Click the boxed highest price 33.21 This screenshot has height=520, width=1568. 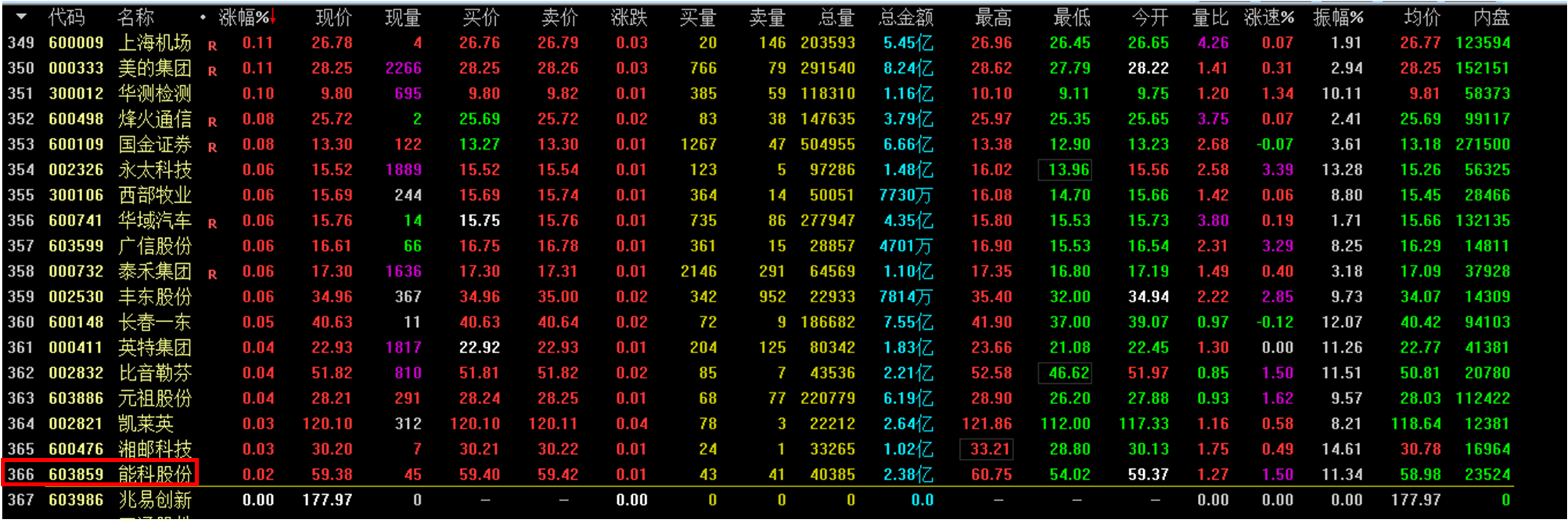[987, 450]
